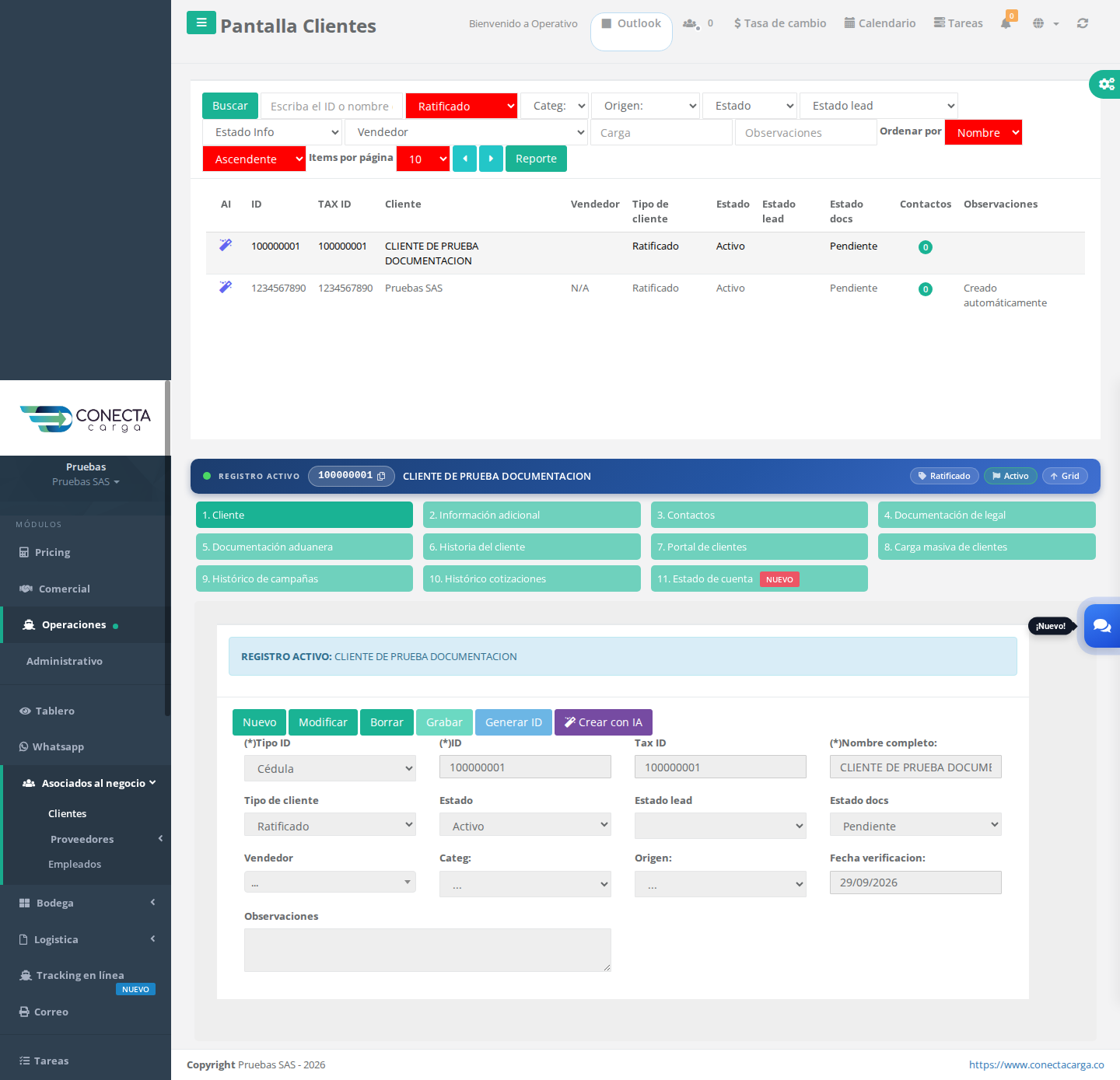1120x1080 pixels.
Task: Expand the Estado lead filter dropdown
Action: (x=879, y=106)
